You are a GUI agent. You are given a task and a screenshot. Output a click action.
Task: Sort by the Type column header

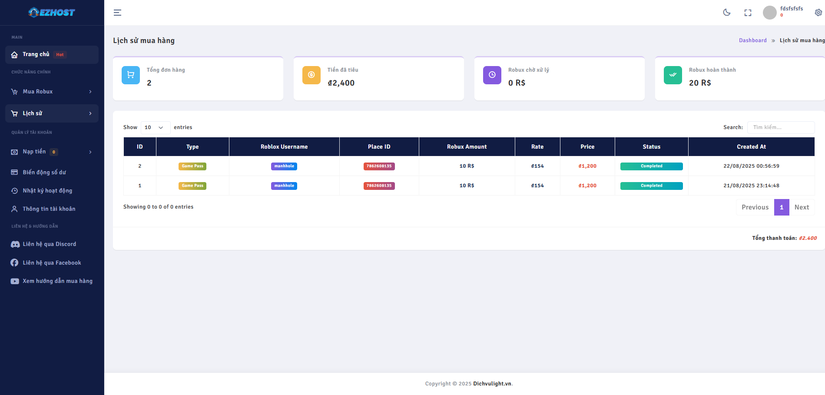193,147
